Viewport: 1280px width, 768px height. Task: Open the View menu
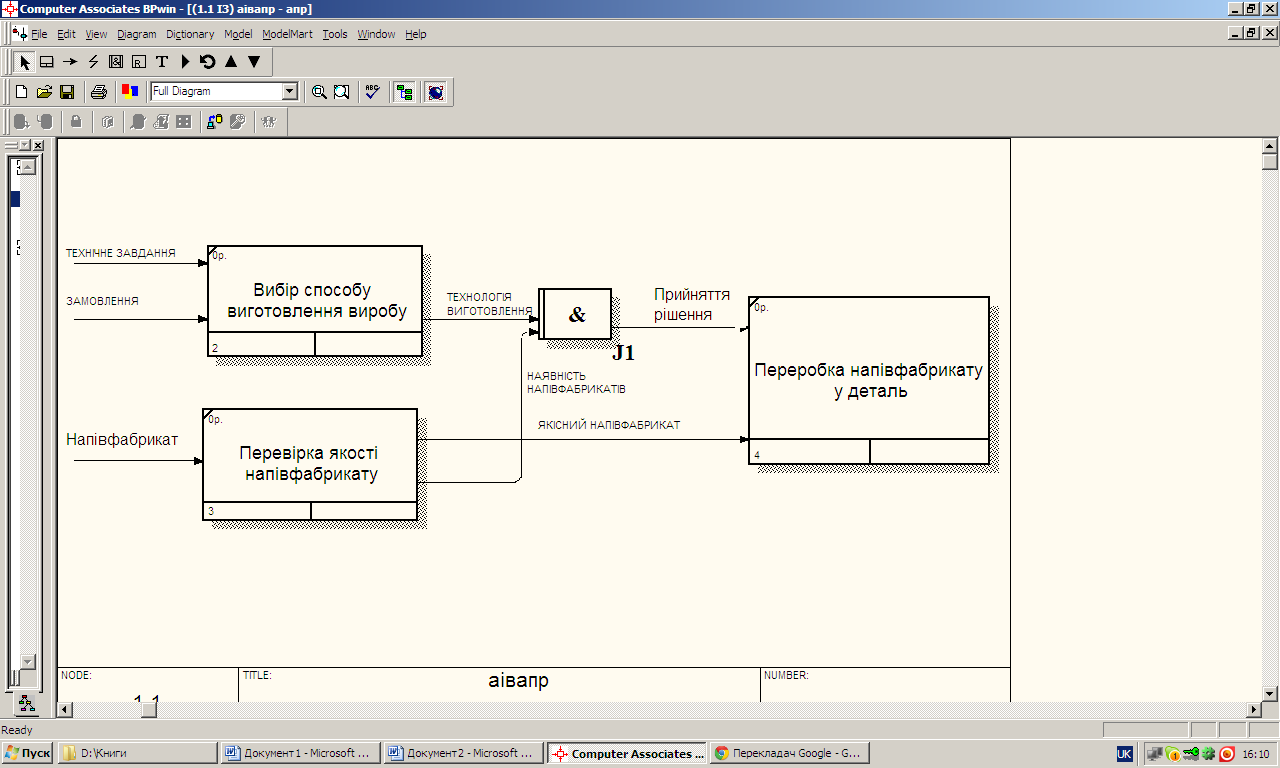96,34
